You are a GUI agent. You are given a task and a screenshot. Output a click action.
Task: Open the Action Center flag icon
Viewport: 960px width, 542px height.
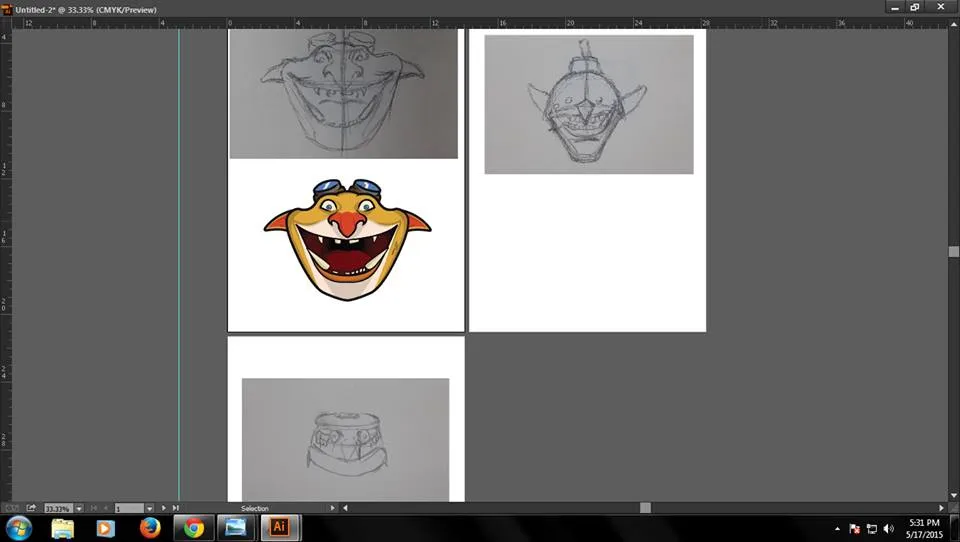(854, 529)
